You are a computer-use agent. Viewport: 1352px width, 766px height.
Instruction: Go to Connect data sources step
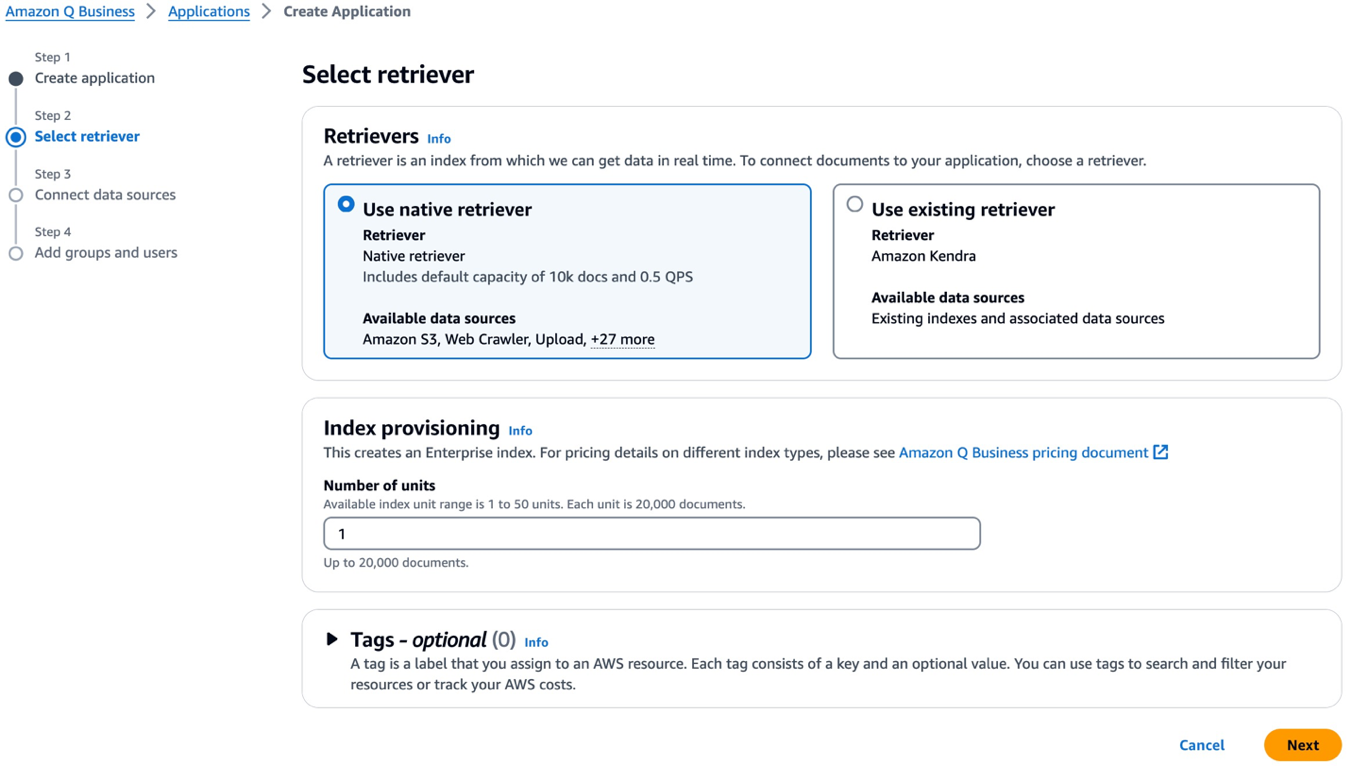pyautogui.click(x=106, y=194)
